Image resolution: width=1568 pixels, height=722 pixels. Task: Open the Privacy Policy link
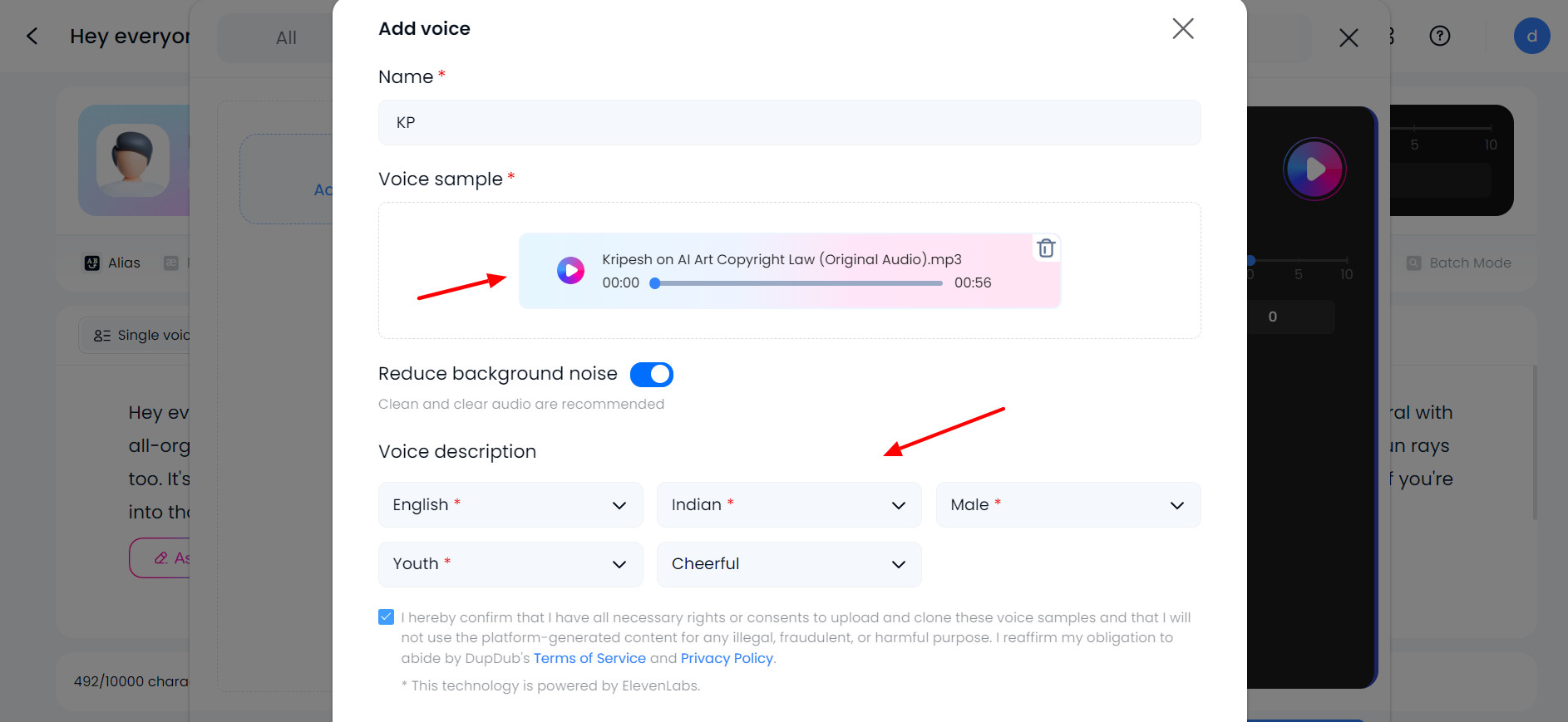click(727, 659)
